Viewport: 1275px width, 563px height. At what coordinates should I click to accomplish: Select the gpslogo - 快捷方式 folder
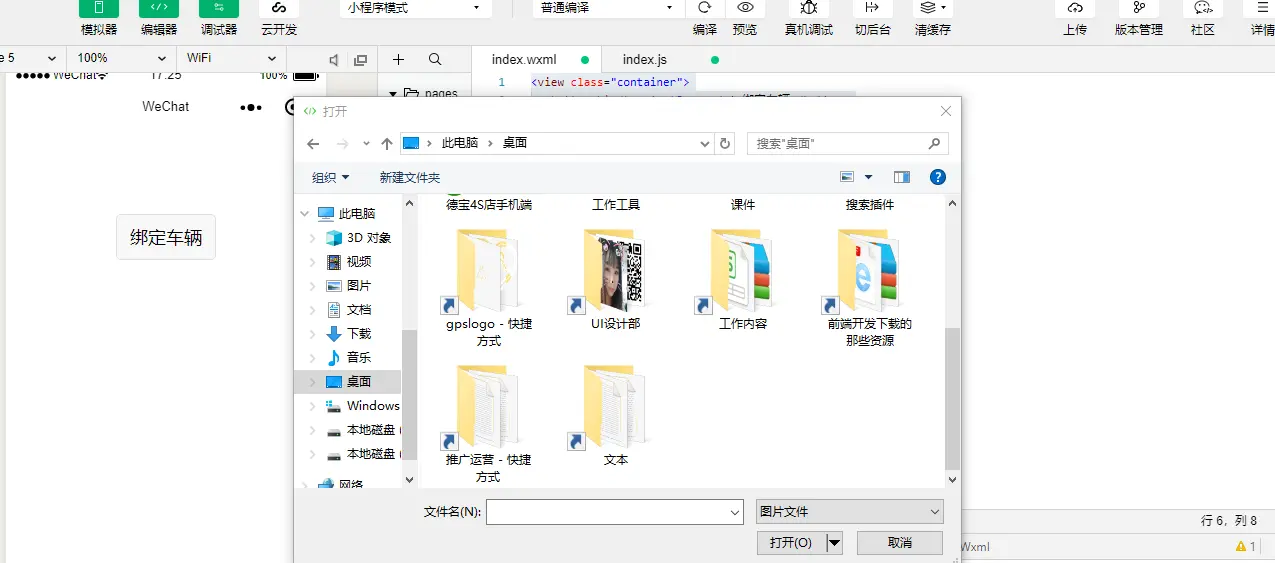tap(488, 288)
